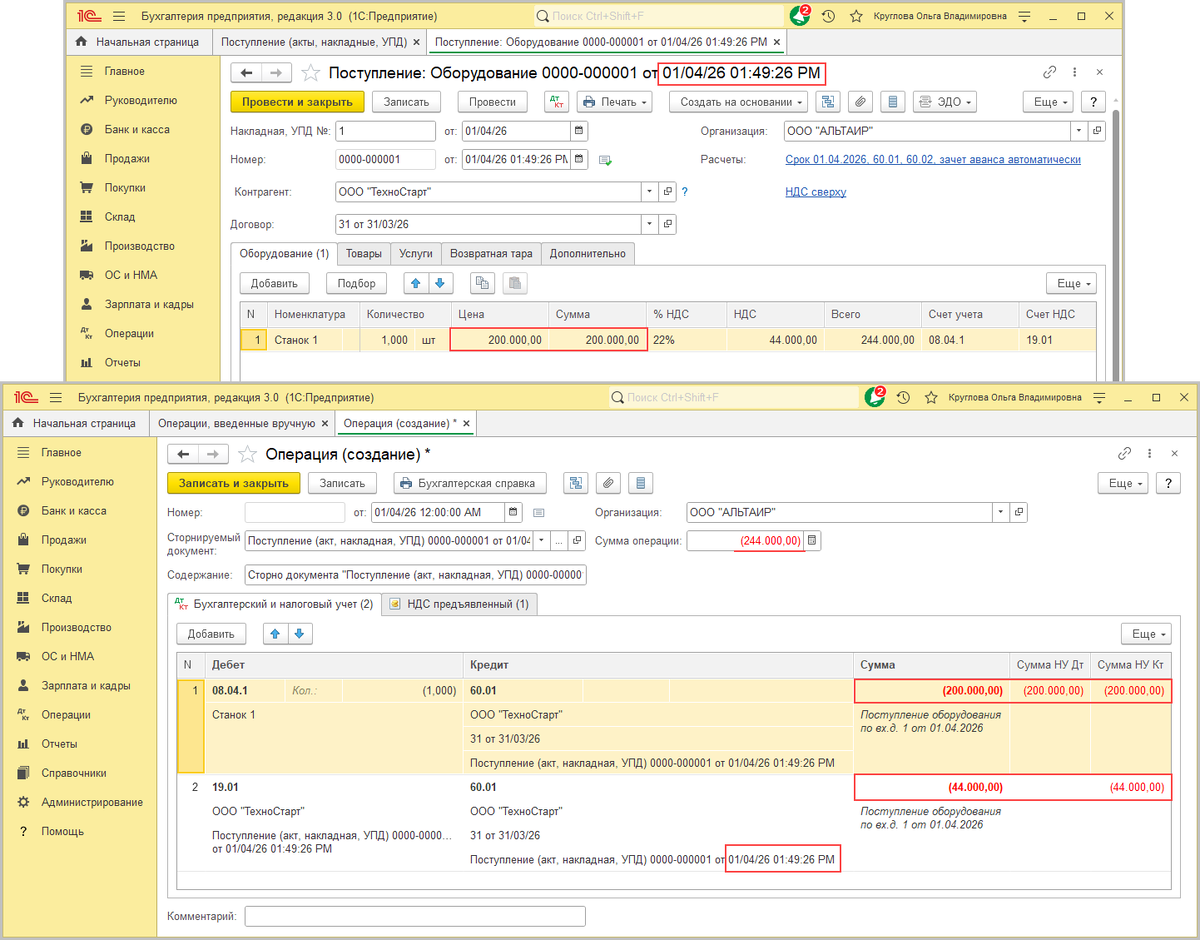Click Записать и закрыть in Операция
1200x940 pixels.
[x=233, y=483]
